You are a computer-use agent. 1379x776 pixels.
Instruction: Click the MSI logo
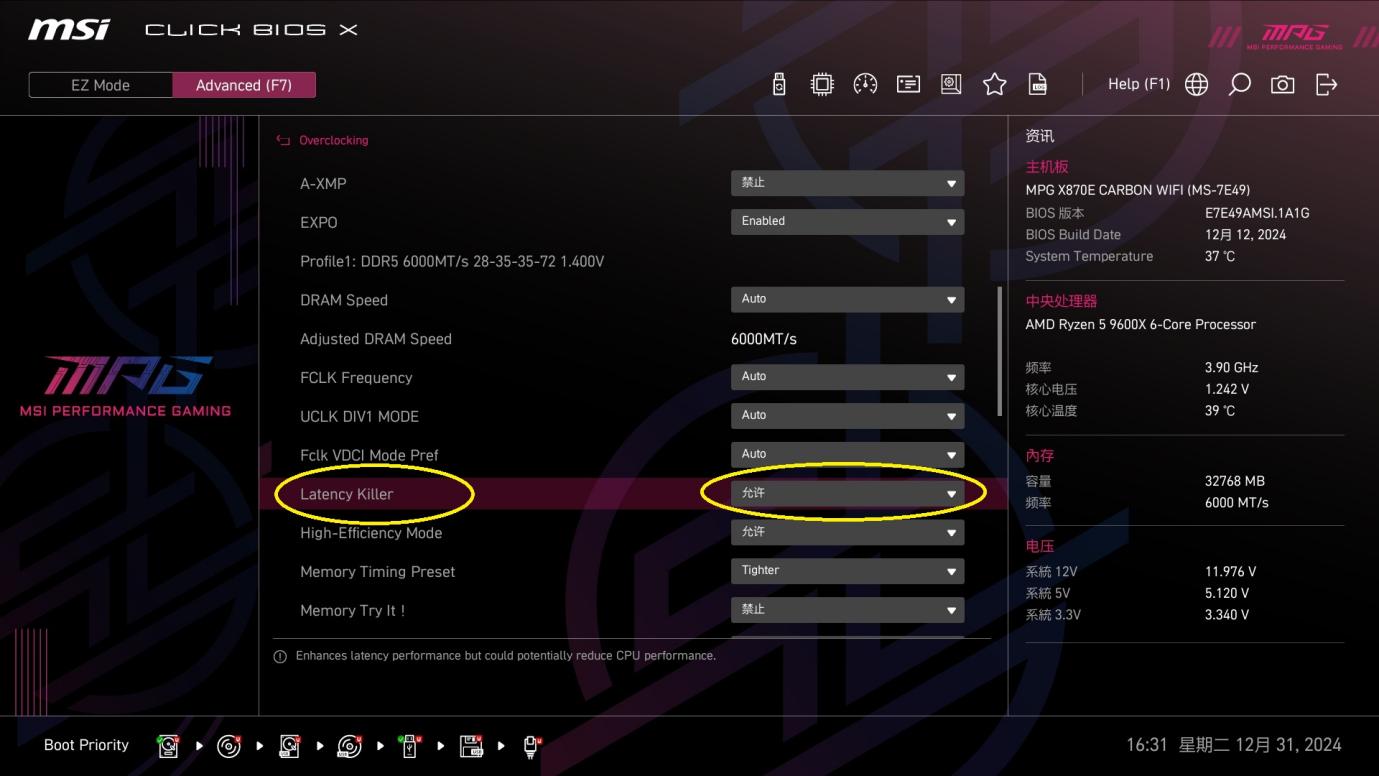[69, 30]
